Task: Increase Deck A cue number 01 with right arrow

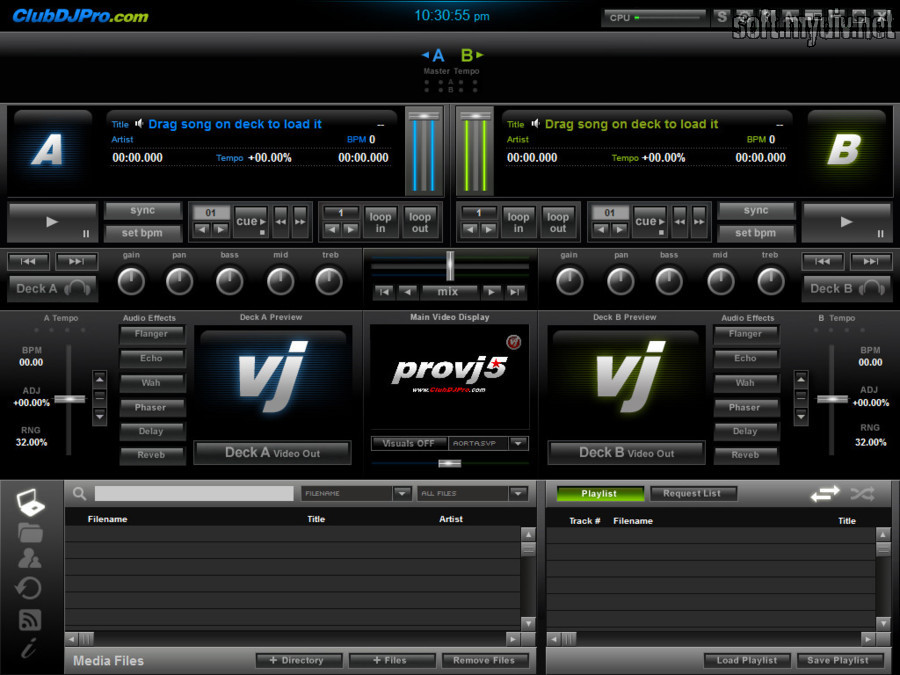Action: pos(220,230)
